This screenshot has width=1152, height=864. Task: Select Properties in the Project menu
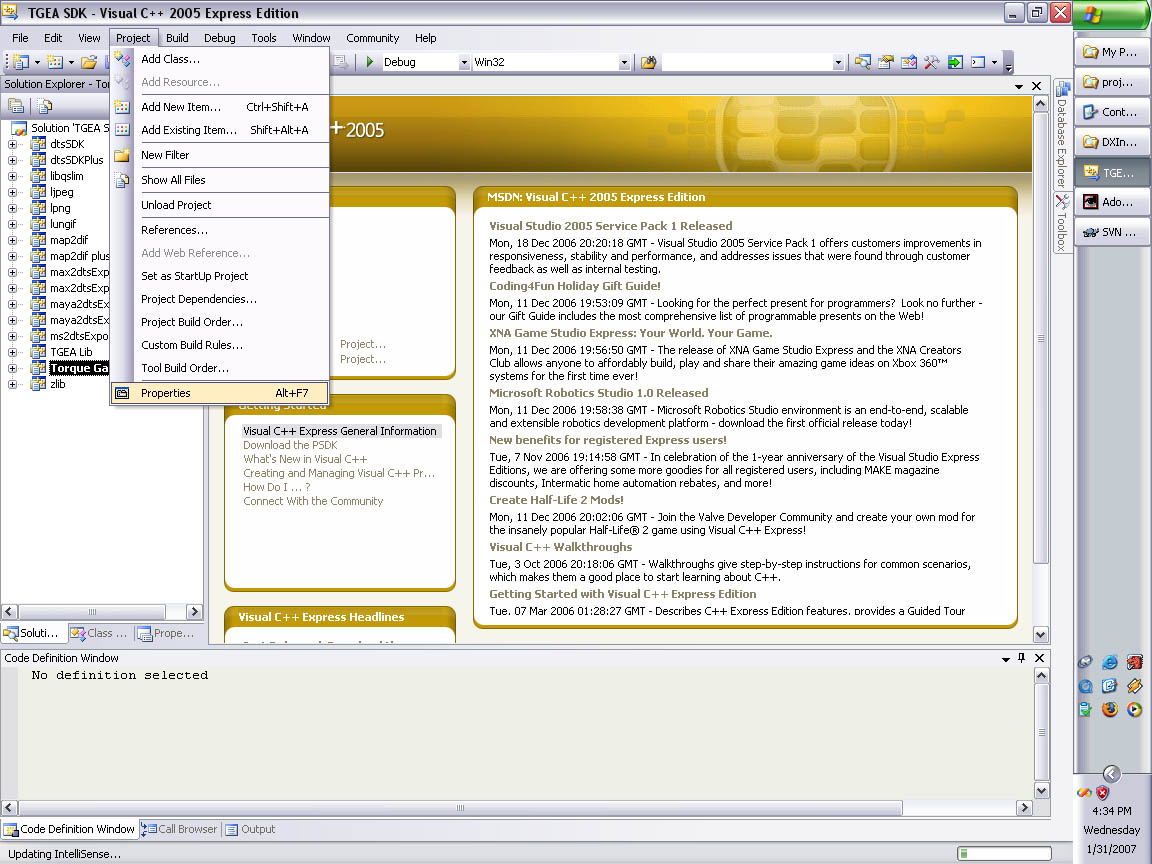[220, 393]
